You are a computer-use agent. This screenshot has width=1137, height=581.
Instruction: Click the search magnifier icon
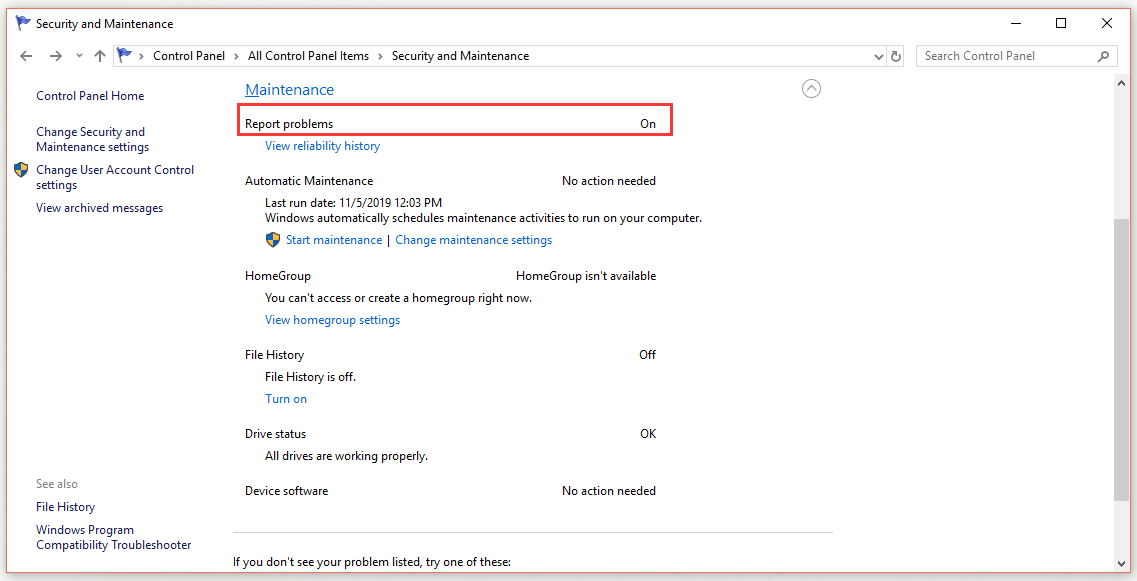pyautogui.click(x=1104, y=56)
